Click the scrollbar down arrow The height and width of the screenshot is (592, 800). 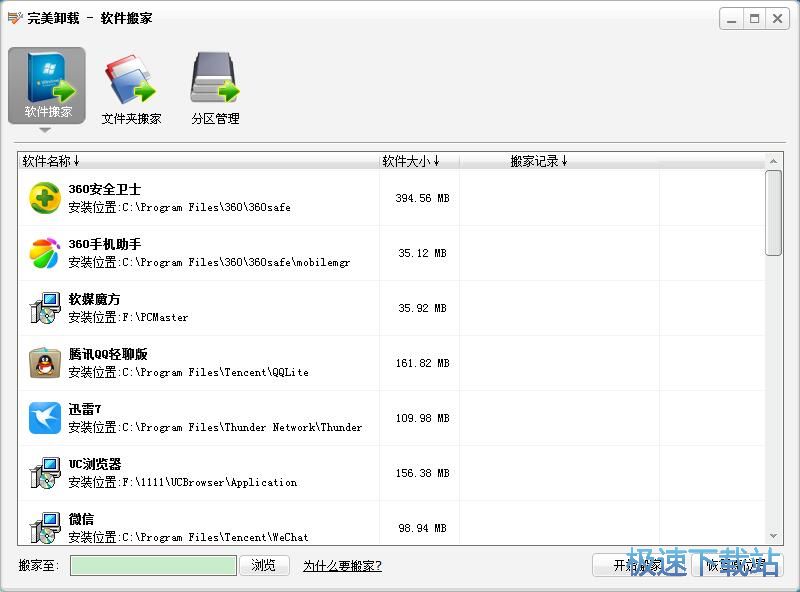click(x=773, y=536)
